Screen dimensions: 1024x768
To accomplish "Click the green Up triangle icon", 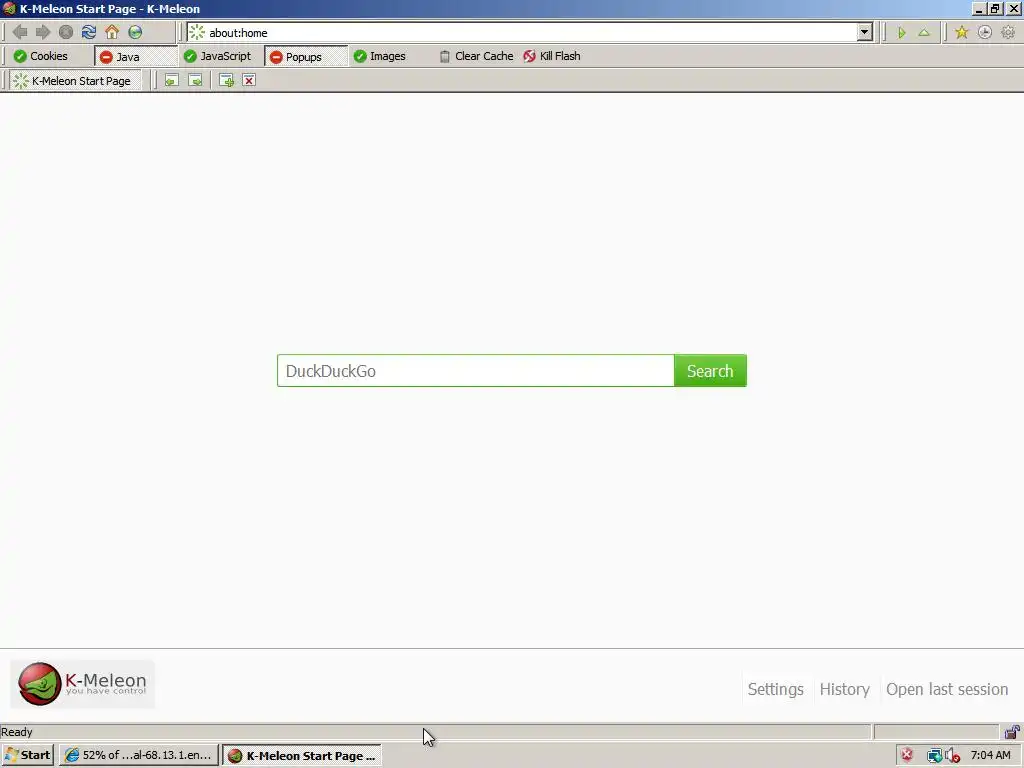I will coord(924,33).
